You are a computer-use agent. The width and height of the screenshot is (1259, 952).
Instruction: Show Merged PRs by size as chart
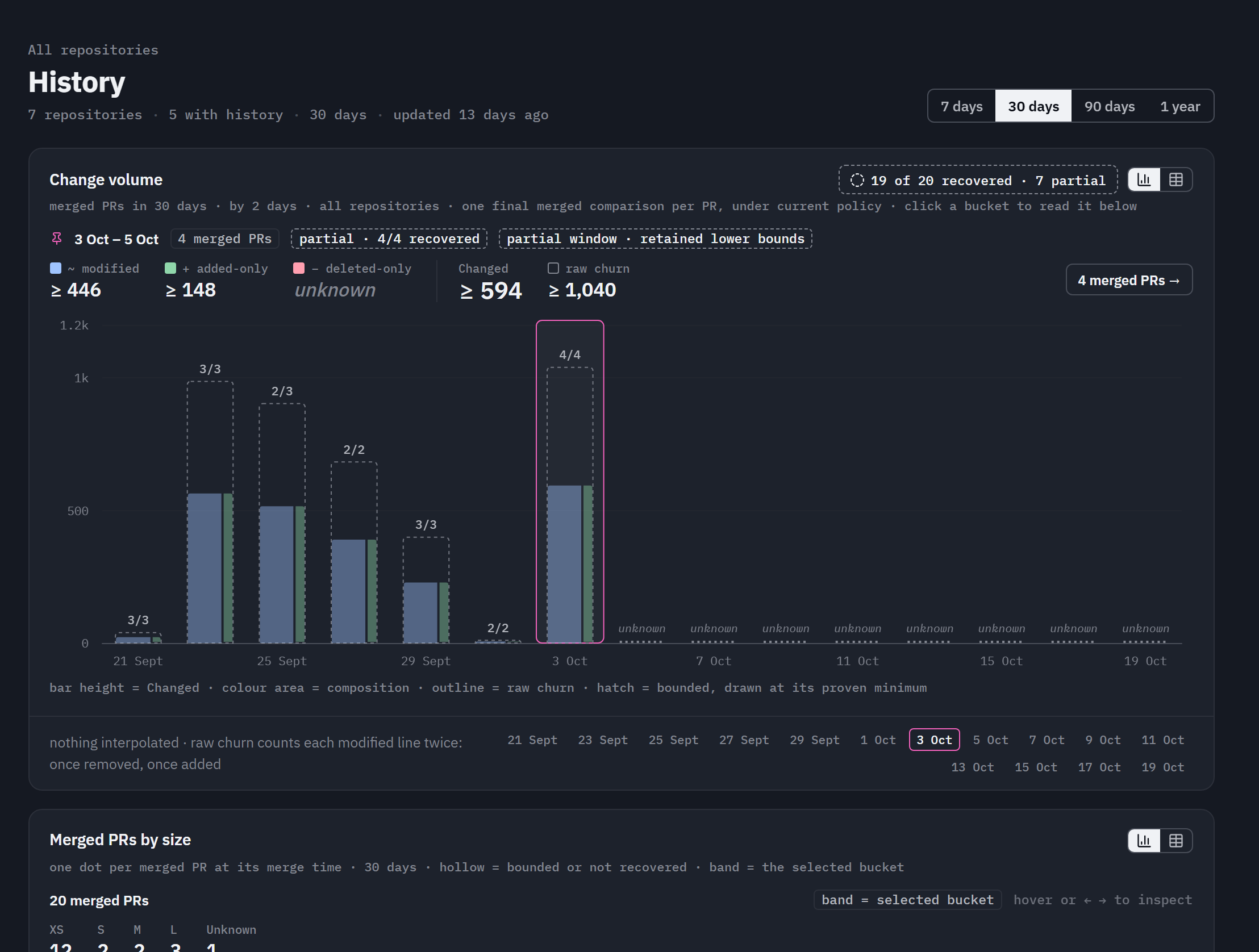pos(1144,841)
